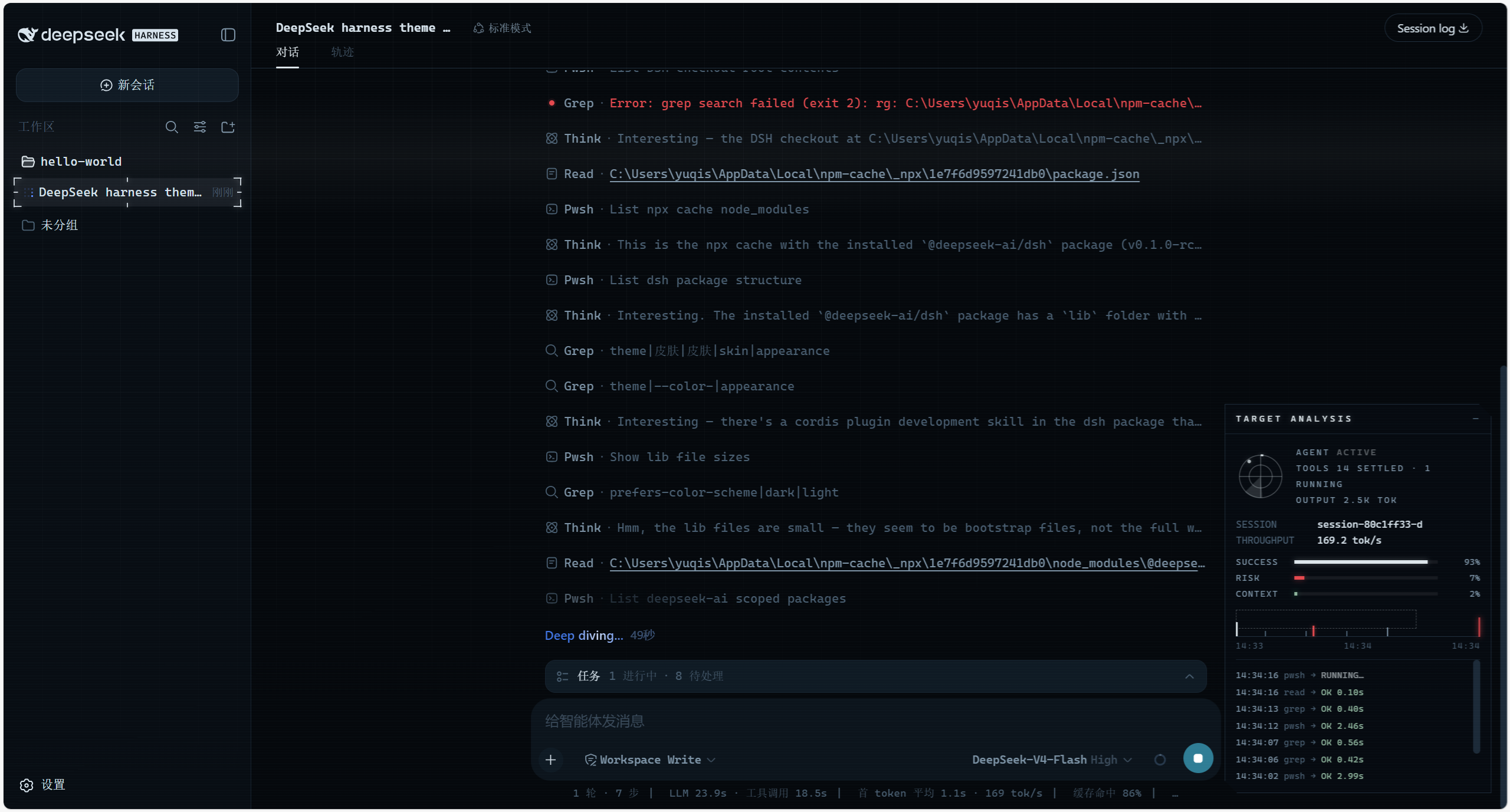Download the Session log
Screen dimensions: 1510x812
click(x=1433, y=28)
